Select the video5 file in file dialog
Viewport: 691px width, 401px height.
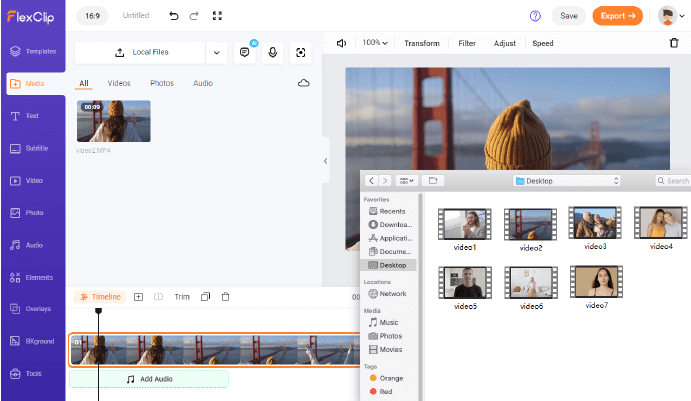pos(465,288)
